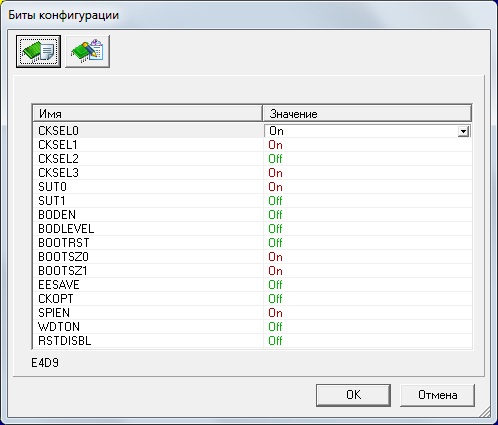Select the EESAVE row
The width and height of the screenshot is (498, 425).
tap(252, 285)
